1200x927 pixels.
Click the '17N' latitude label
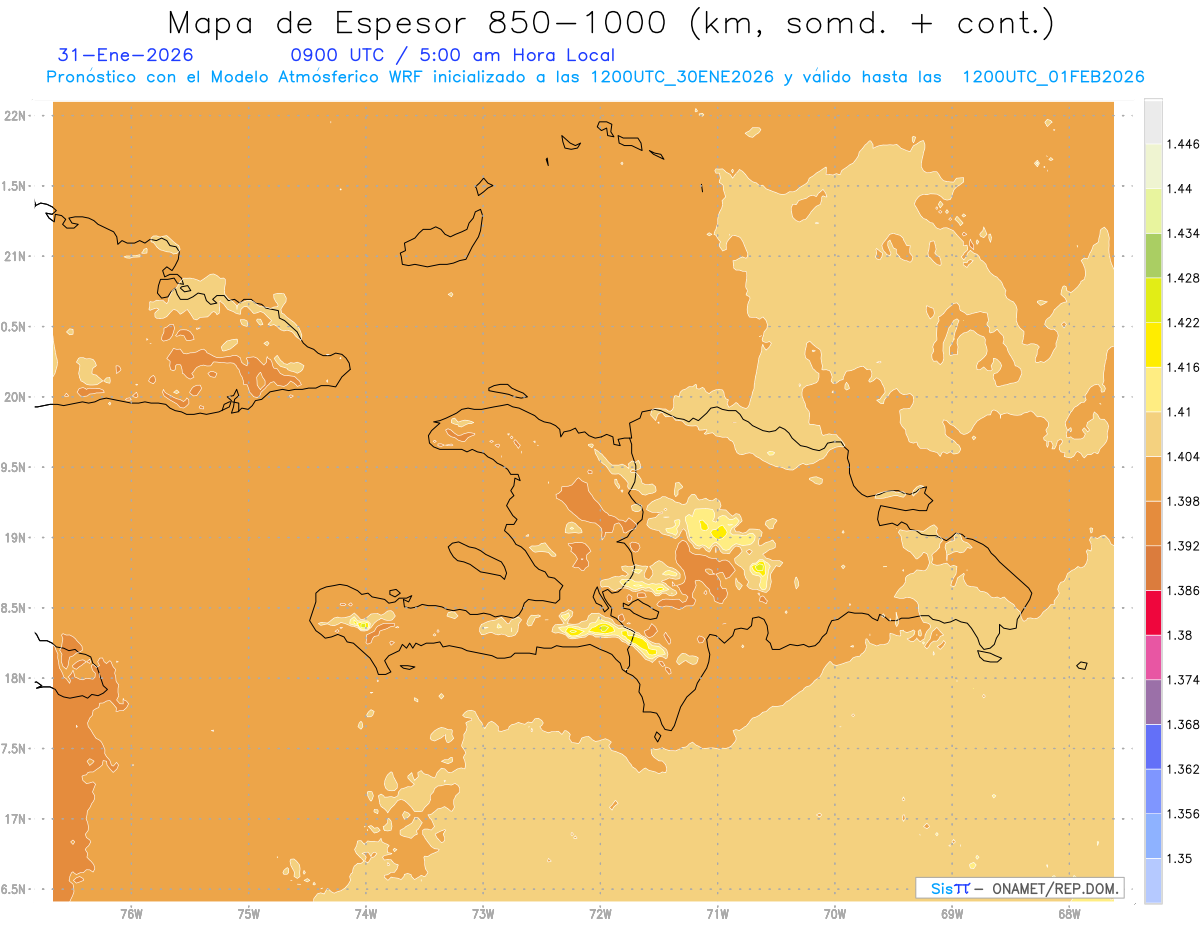16,820
